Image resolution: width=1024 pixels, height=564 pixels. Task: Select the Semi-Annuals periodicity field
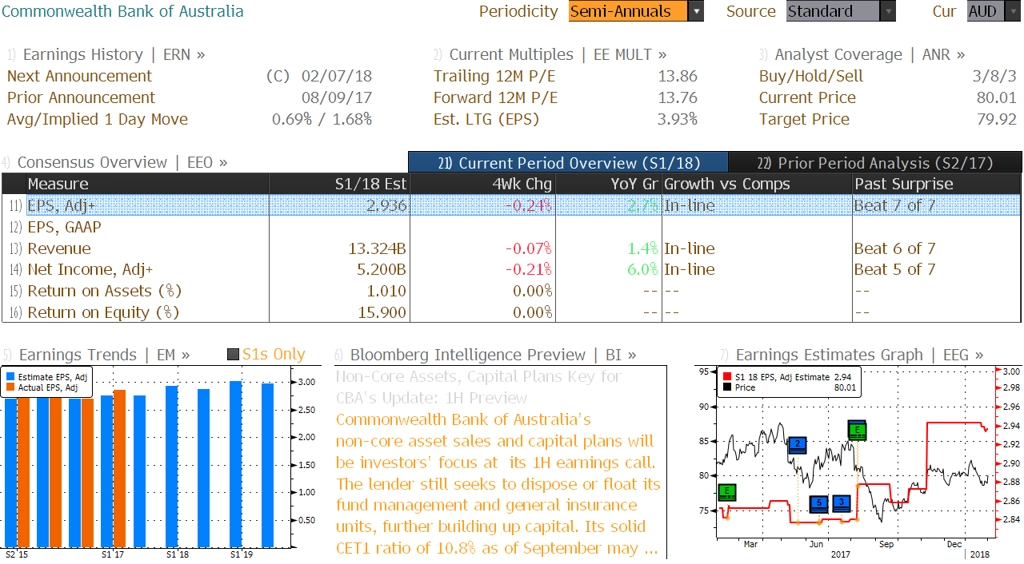(x=628, y=11)
